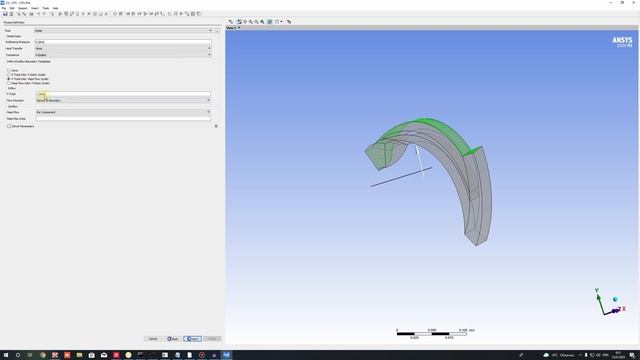Click the taskbar search circle icon
The height and width of the screenshot is (360, 640).
[x=18, y=355]
